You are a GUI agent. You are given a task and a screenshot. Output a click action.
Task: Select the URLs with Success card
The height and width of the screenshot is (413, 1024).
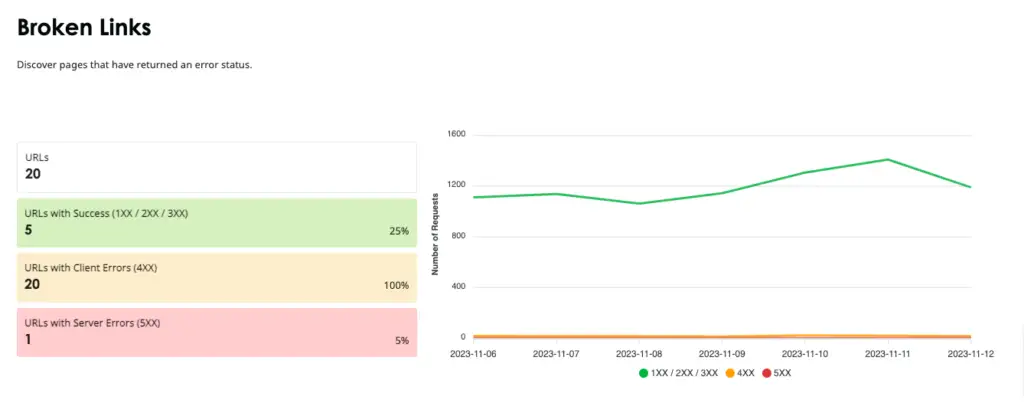click(217, 223)
